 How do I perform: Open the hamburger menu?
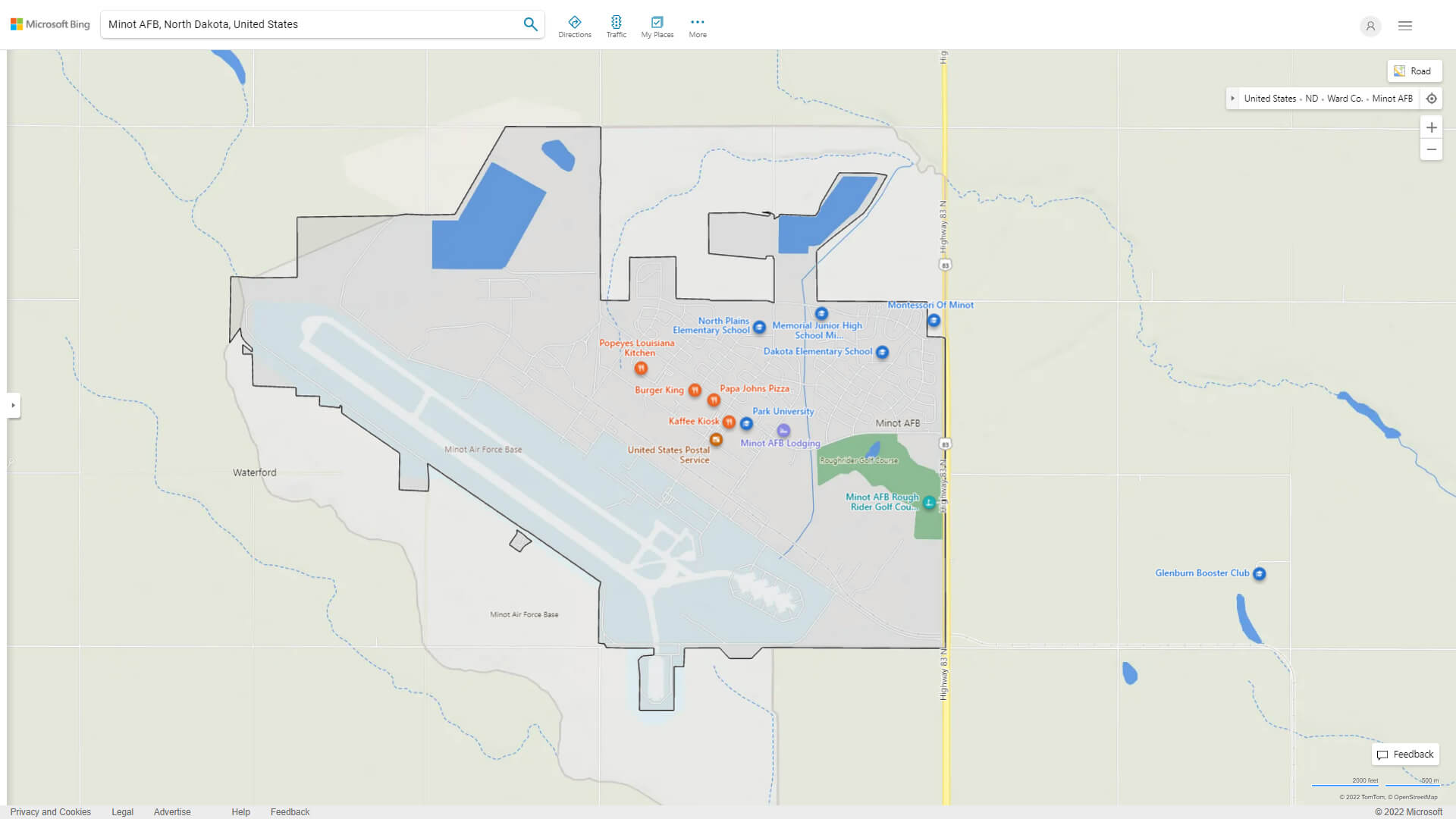click(1405, 26)
